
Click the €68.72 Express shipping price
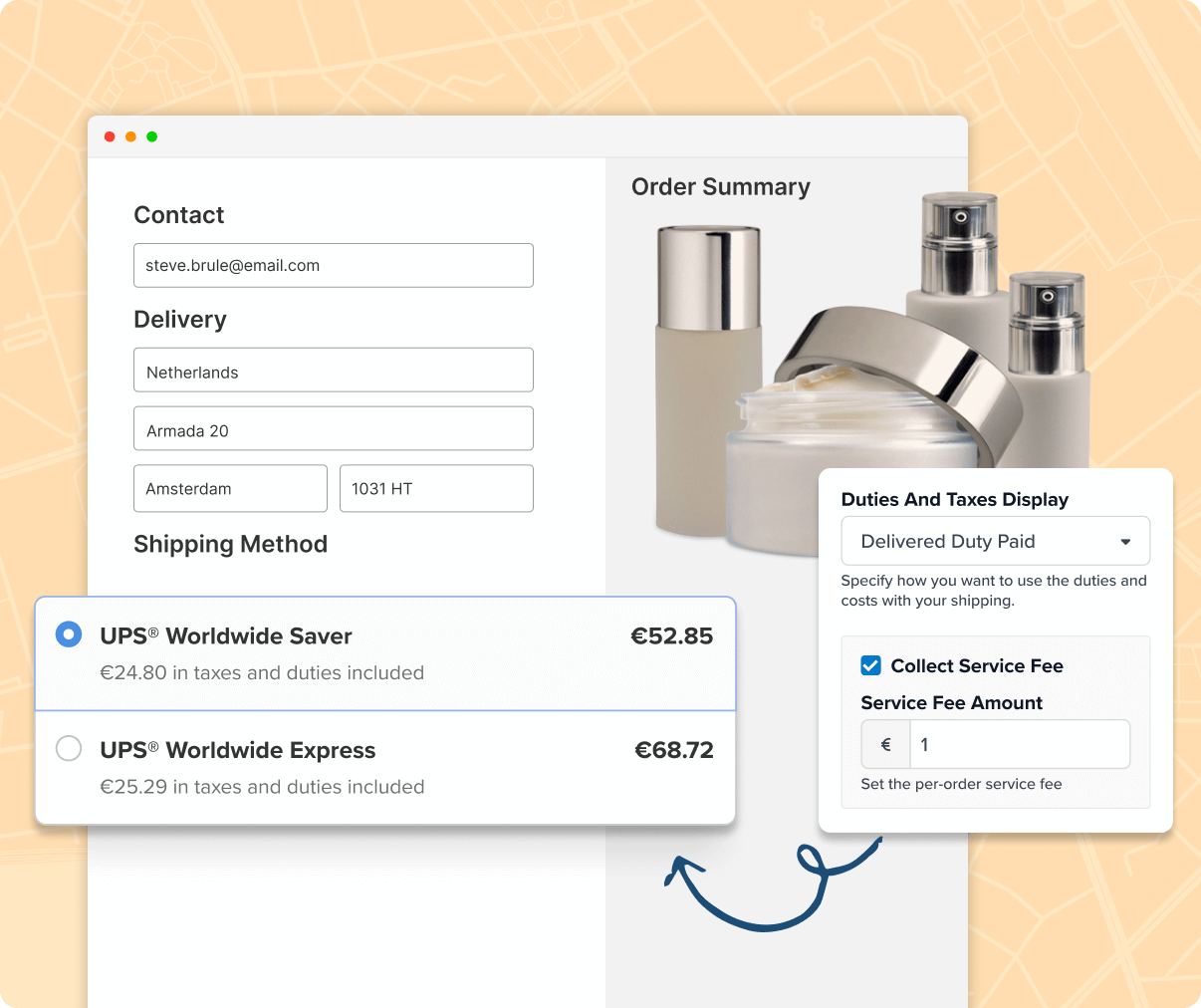pos(674,750)
